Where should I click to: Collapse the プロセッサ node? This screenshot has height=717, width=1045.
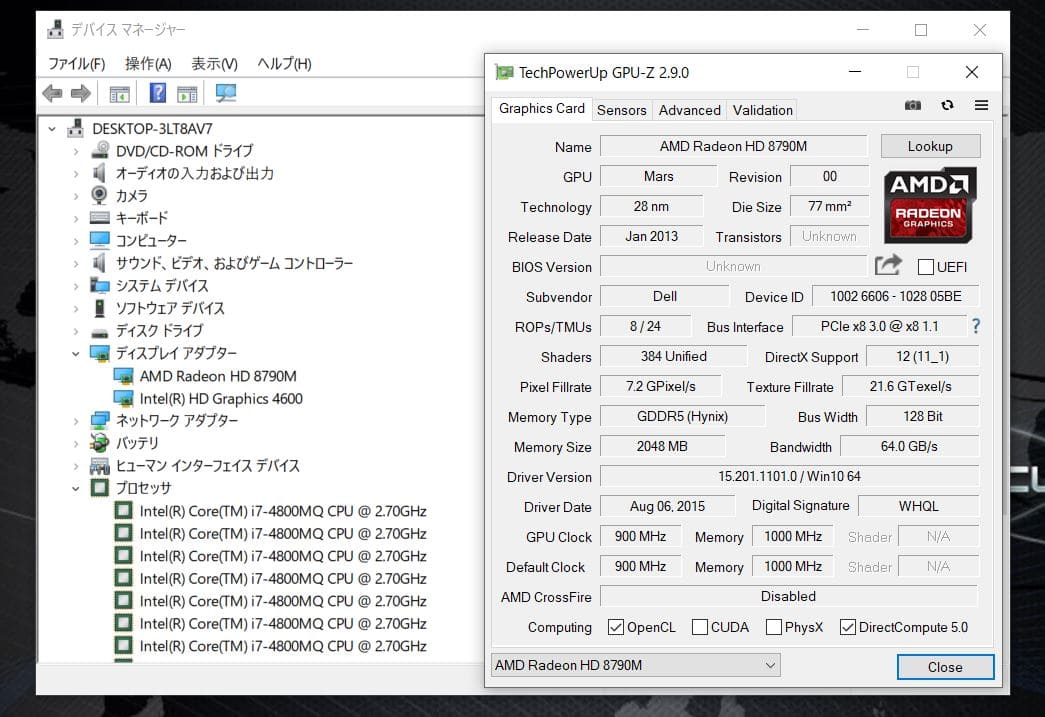[76, 488]
